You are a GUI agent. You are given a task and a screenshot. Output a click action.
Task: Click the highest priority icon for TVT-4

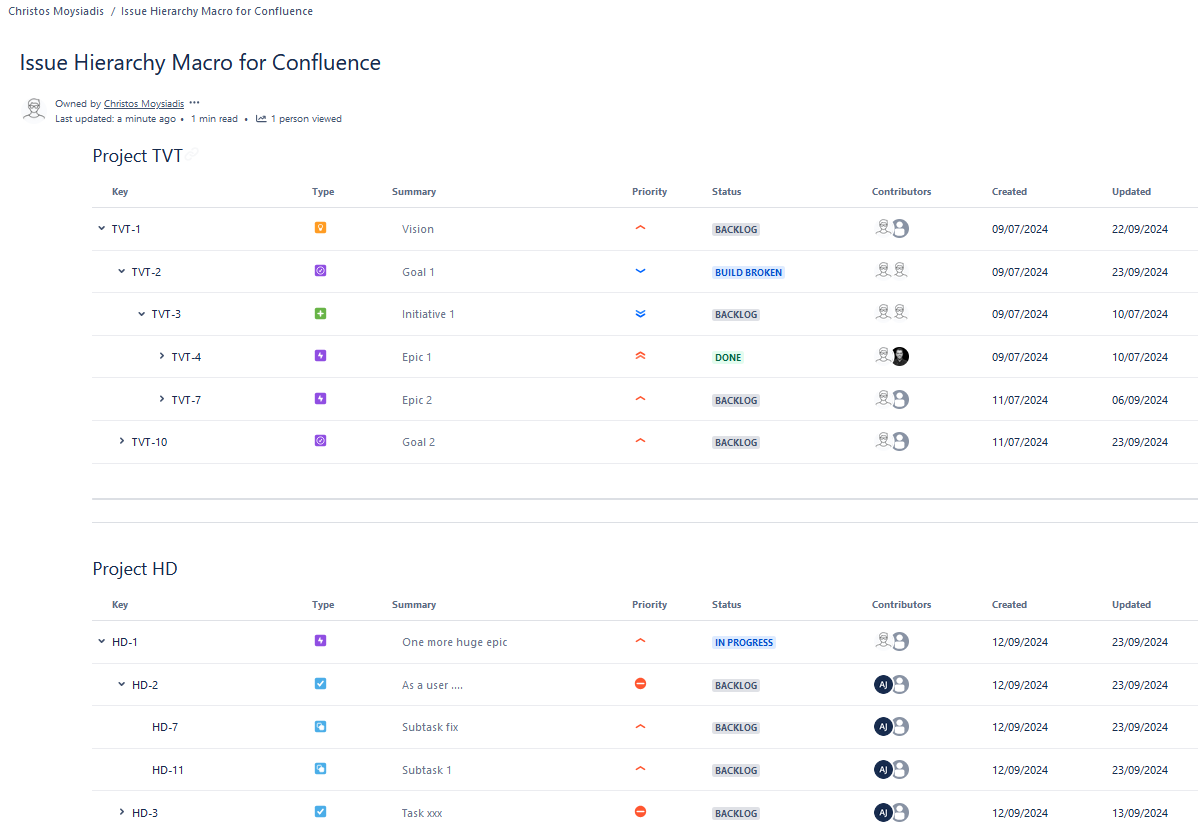[x=640, y=356]
